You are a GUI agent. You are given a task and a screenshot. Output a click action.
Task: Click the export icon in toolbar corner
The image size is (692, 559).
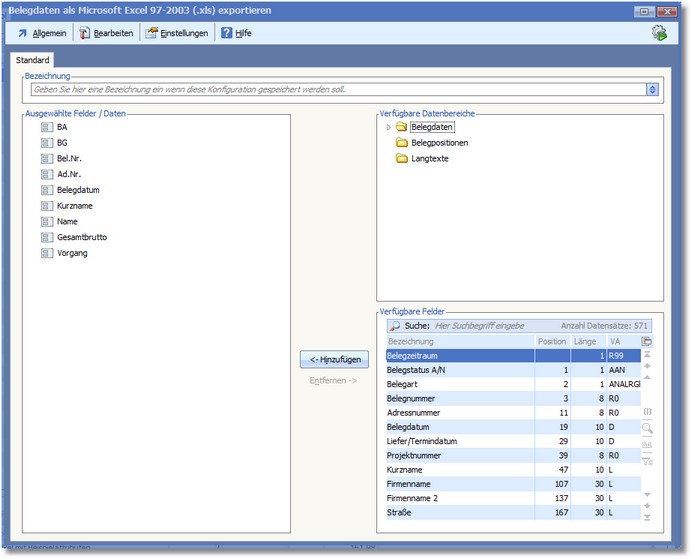point(660,33)
